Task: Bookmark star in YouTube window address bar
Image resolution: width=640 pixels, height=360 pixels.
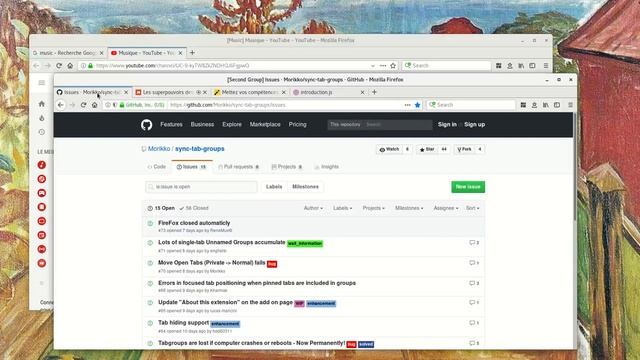Action: point(393,65)
